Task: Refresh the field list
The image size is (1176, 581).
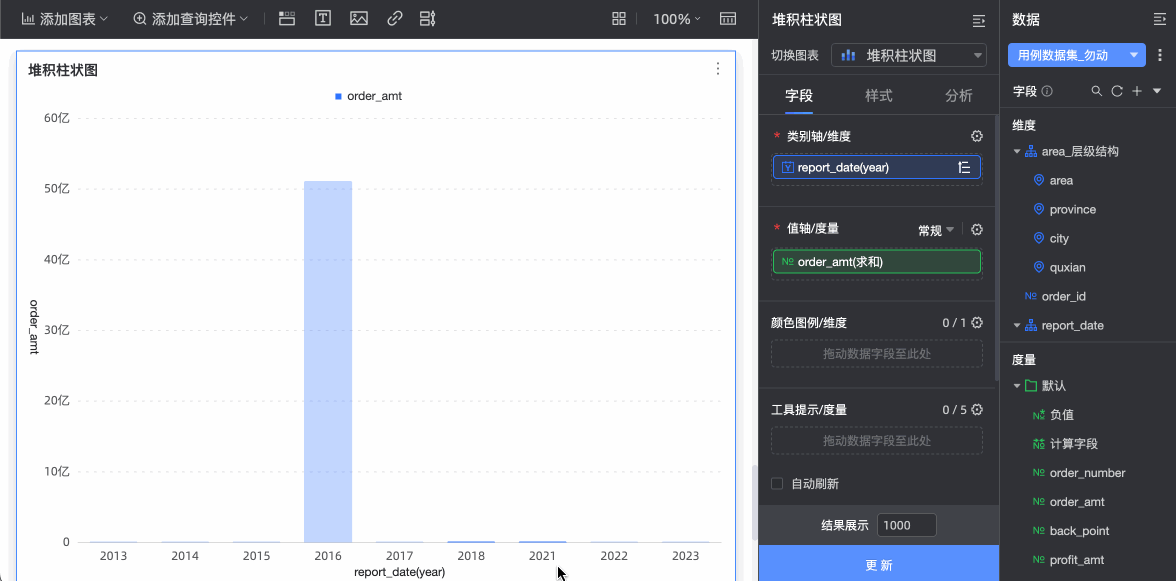Action: point(1117,91)
